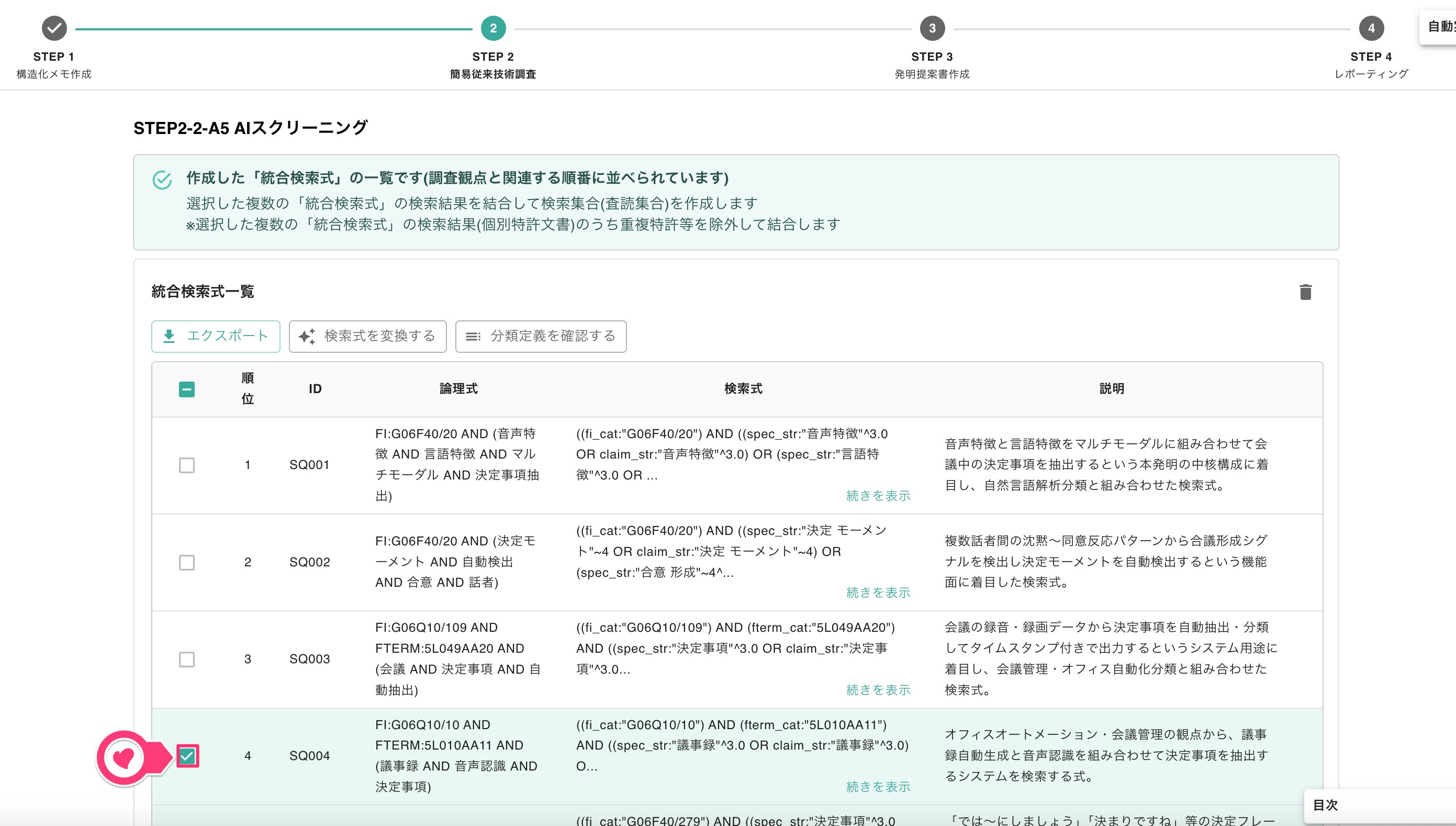1456x826 pixels.
Task: Click the 分類定義を確認する button
Action: [x=541, y=337]
